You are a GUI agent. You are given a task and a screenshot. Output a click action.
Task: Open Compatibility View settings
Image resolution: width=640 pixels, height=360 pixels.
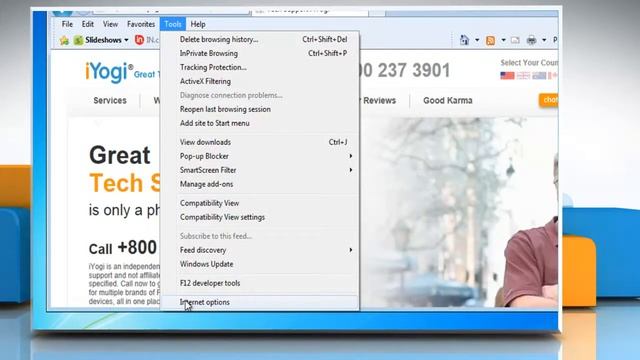(260, 217)
